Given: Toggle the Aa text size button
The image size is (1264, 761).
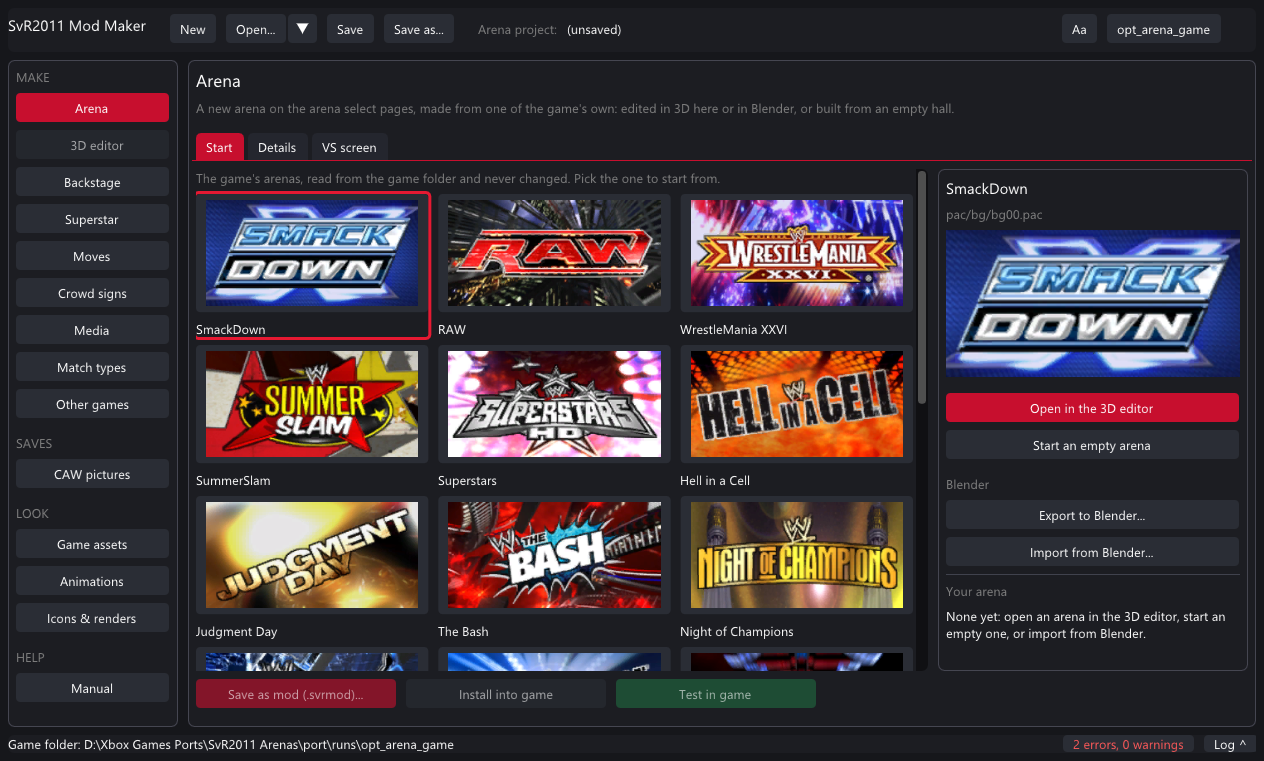Looking at the screenshot, I should [1079, 29].
